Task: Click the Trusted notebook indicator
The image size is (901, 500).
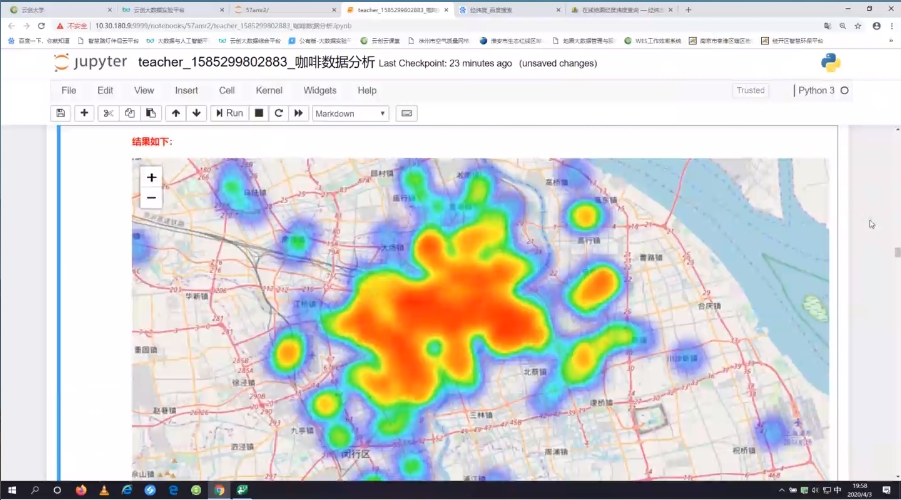Action: tap(750, 90)
